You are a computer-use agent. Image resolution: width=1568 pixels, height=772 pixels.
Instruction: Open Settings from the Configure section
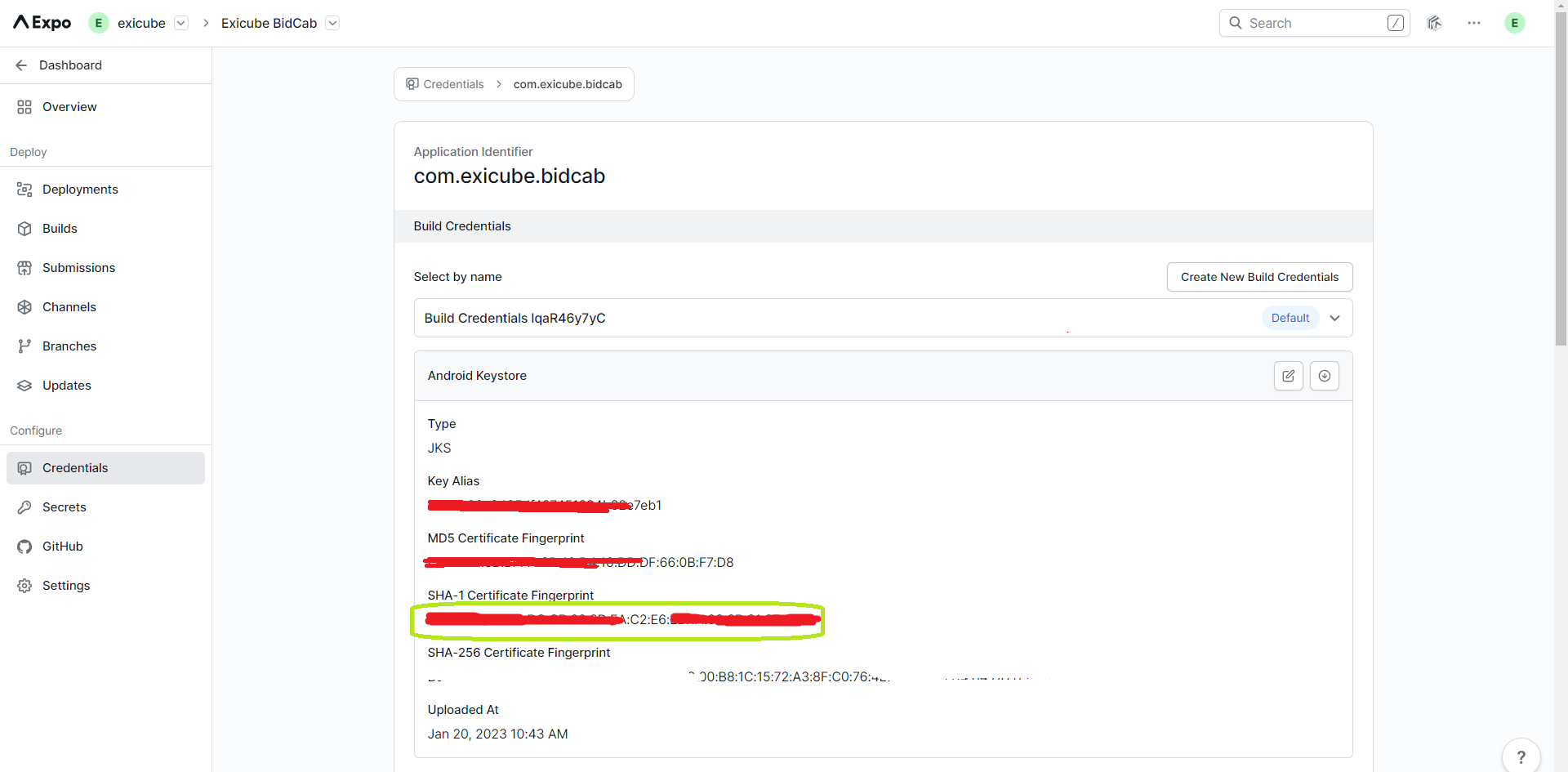(x=65, y=585)
